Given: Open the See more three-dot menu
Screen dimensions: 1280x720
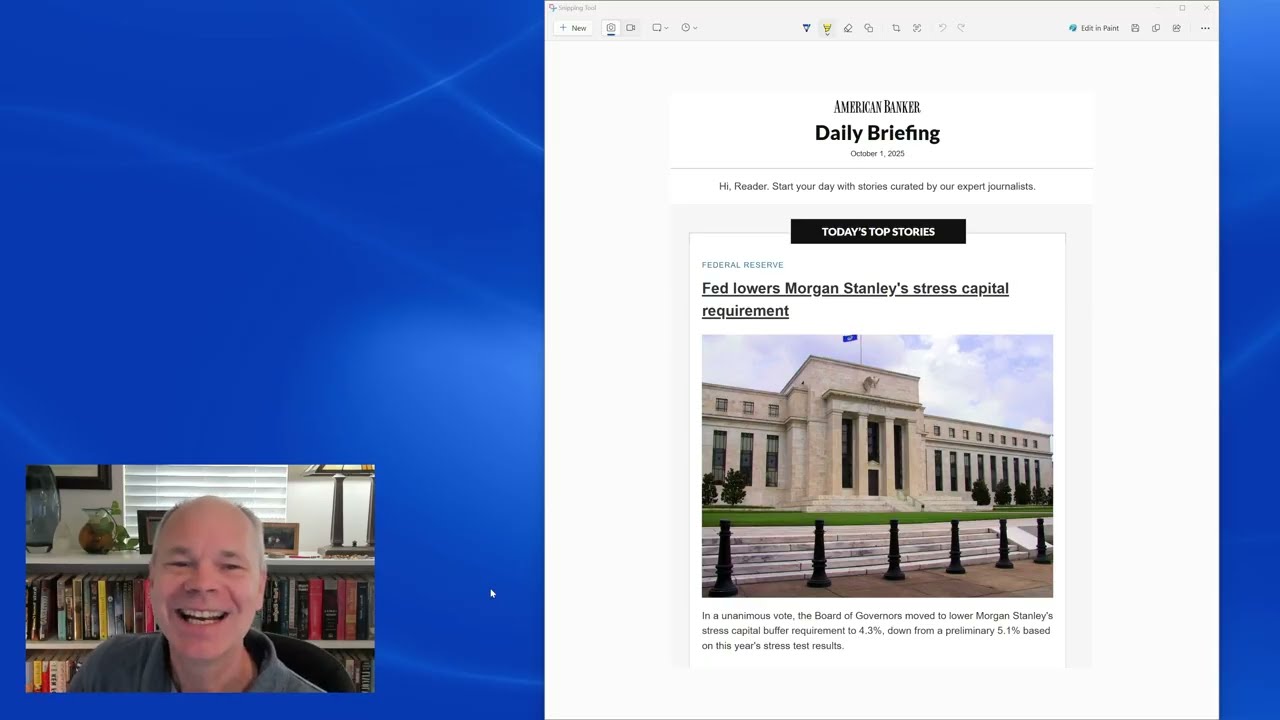Looking at the screenshot, I should [x=1205, y=28].
